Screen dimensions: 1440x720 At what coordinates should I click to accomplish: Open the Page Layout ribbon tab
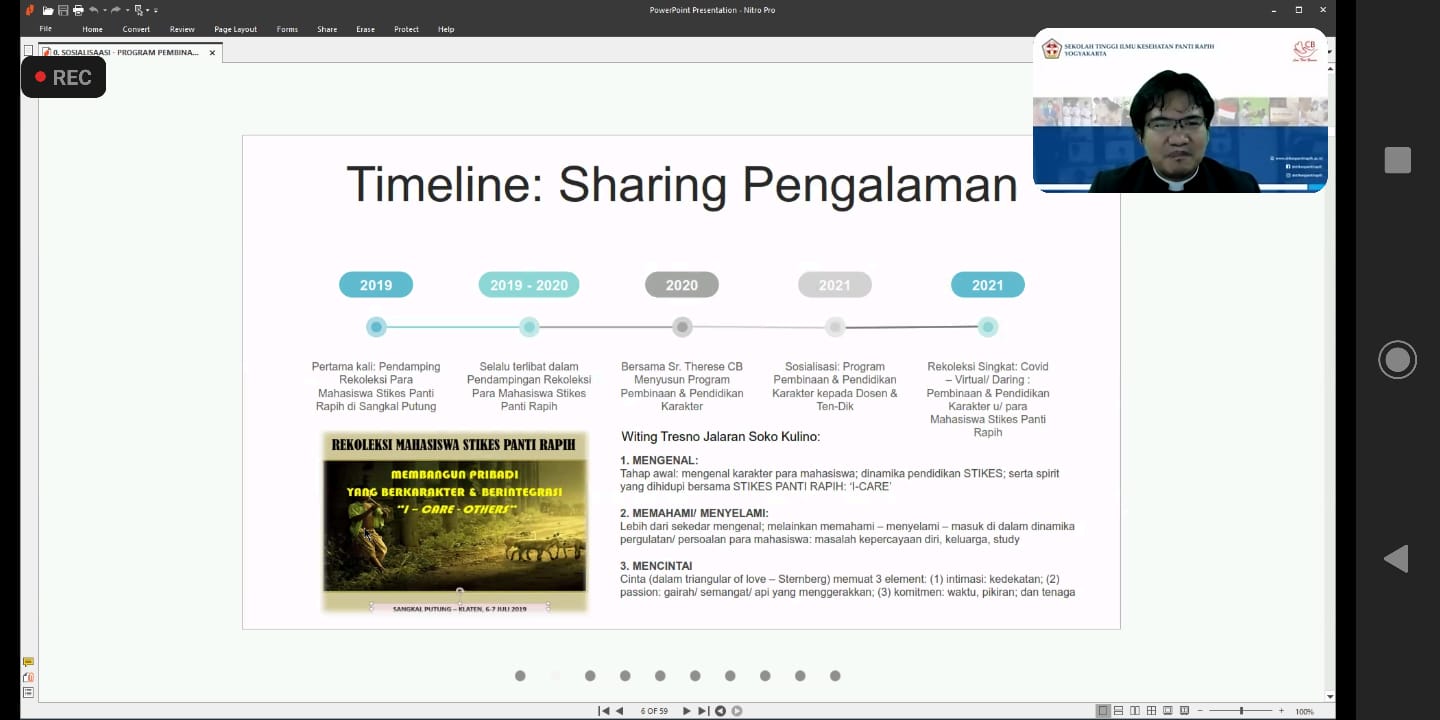pyautogui.click(x=235, y=29)
